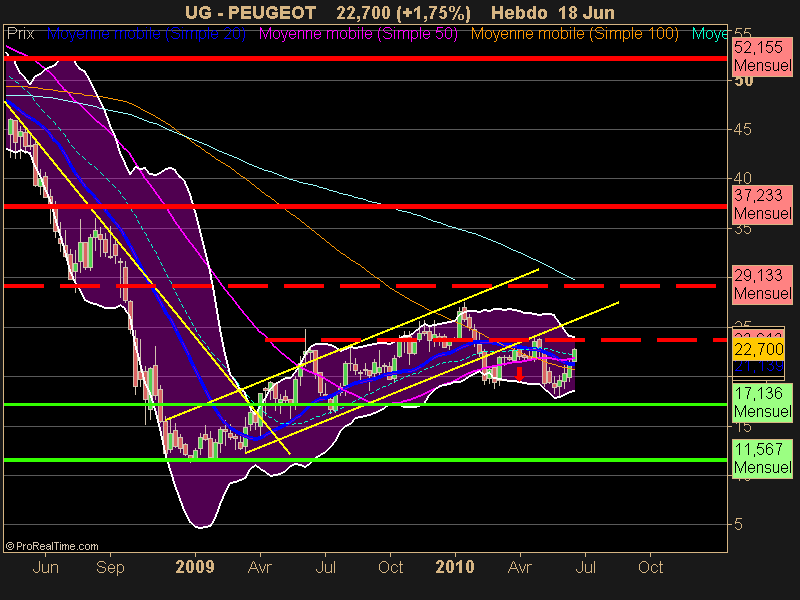Click the price axis value 40
The width and height of the screenshot is (800, 600).
[x=743, y=179]
